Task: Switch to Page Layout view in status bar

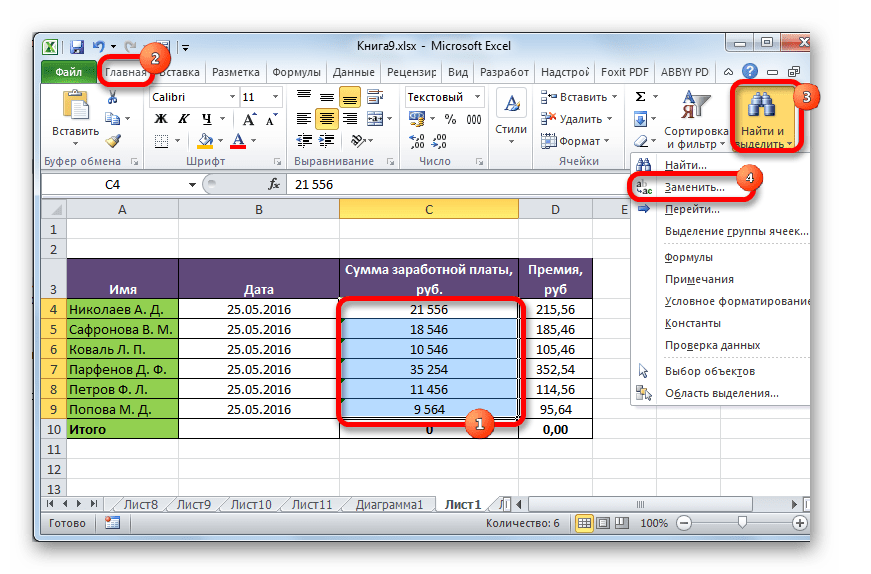Action: point(601,523)
